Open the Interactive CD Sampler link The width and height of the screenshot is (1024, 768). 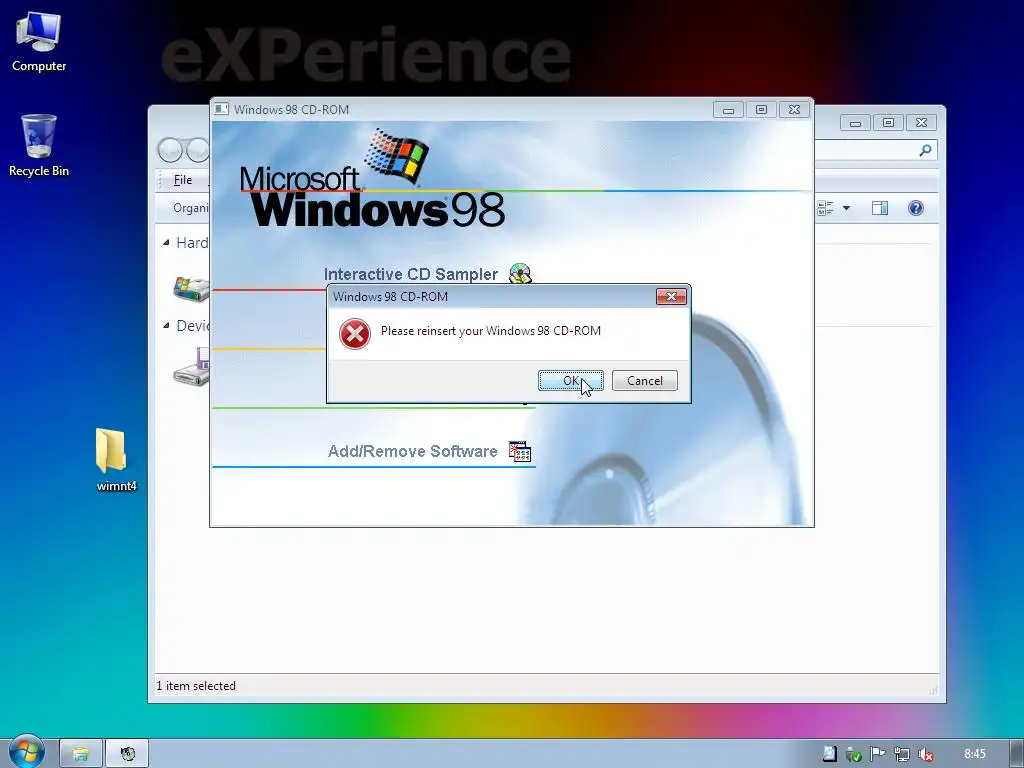coord(411,274)
